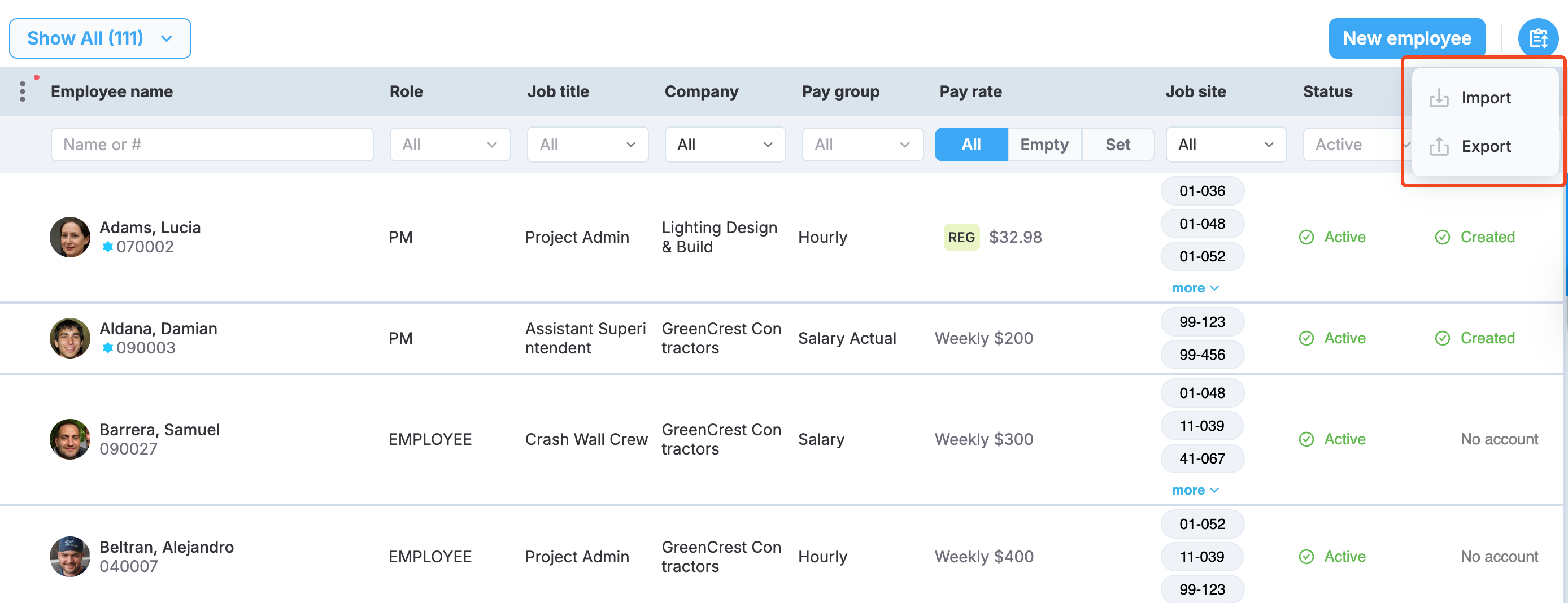Image resolution: width=1568 pixels, height=603 pixels.
Task: Open the Role filter dropdown
Action: click(x=450, y=144)
